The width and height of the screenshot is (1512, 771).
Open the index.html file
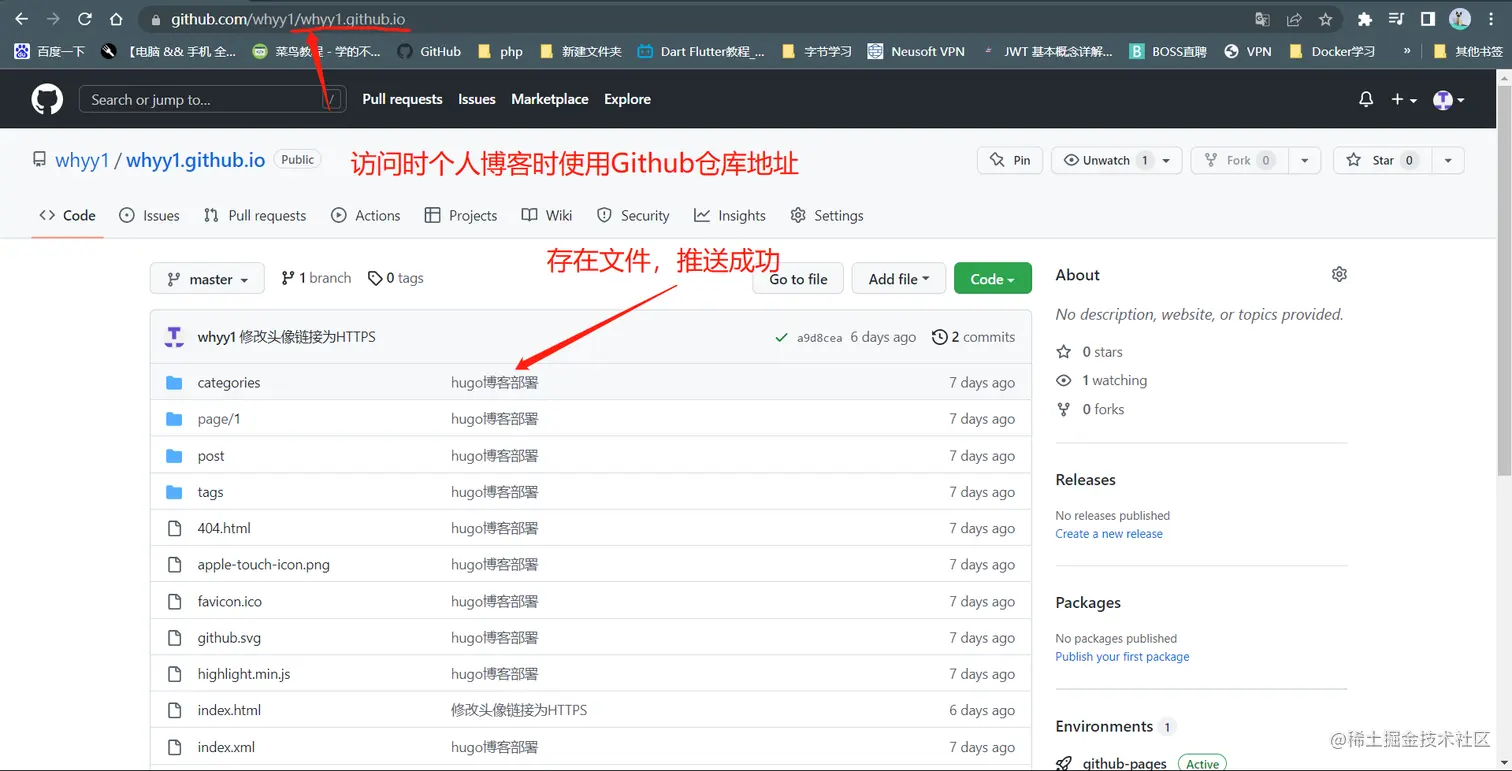click(x=229, y=710)
